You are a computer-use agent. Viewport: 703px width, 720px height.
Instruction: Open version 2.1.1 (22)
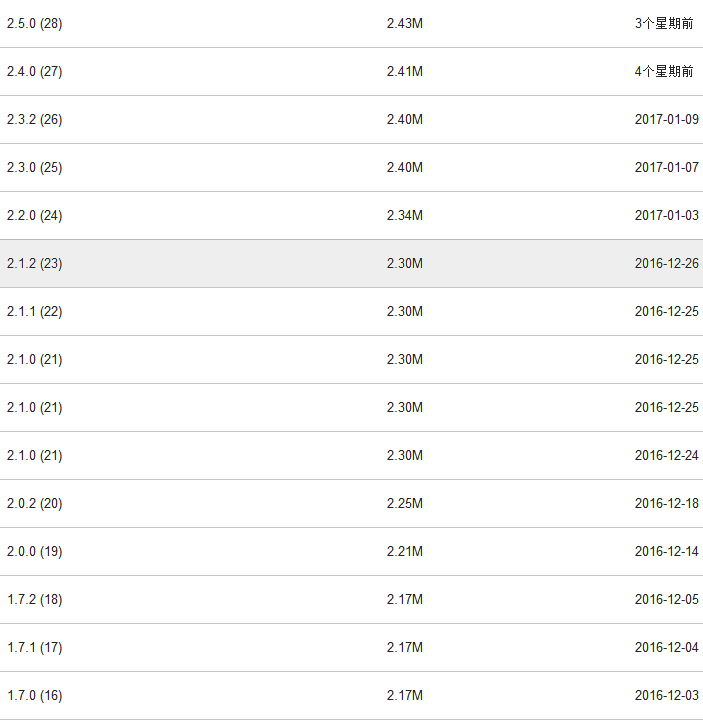point(35,311)
